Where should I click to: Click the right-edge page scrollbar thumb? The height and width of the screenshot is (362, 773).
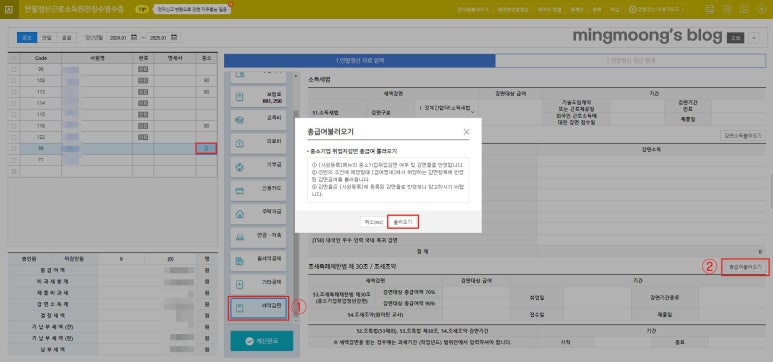click(x=771, y=190)
